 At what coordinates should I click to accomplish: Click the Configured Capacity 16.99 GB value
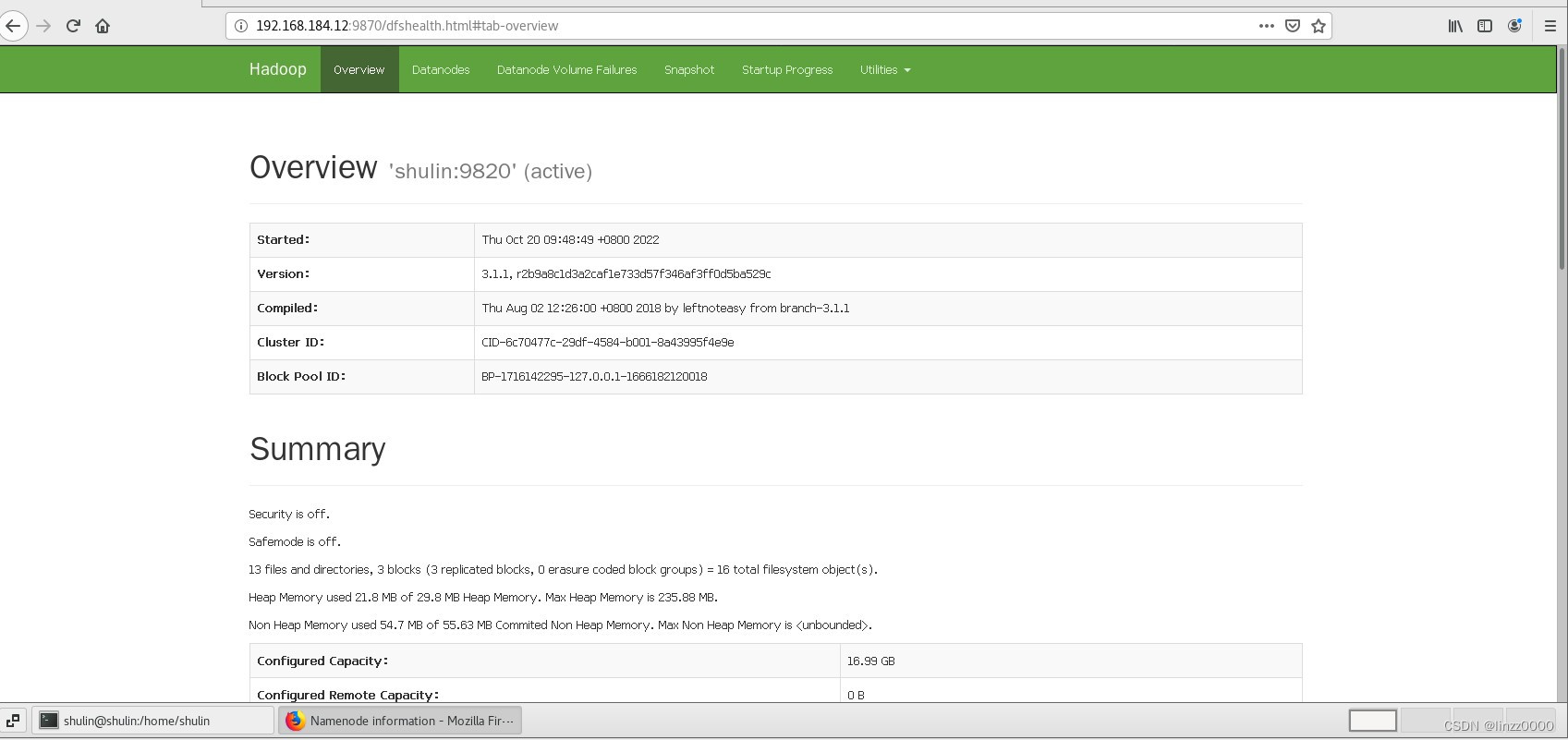(870, 661)
